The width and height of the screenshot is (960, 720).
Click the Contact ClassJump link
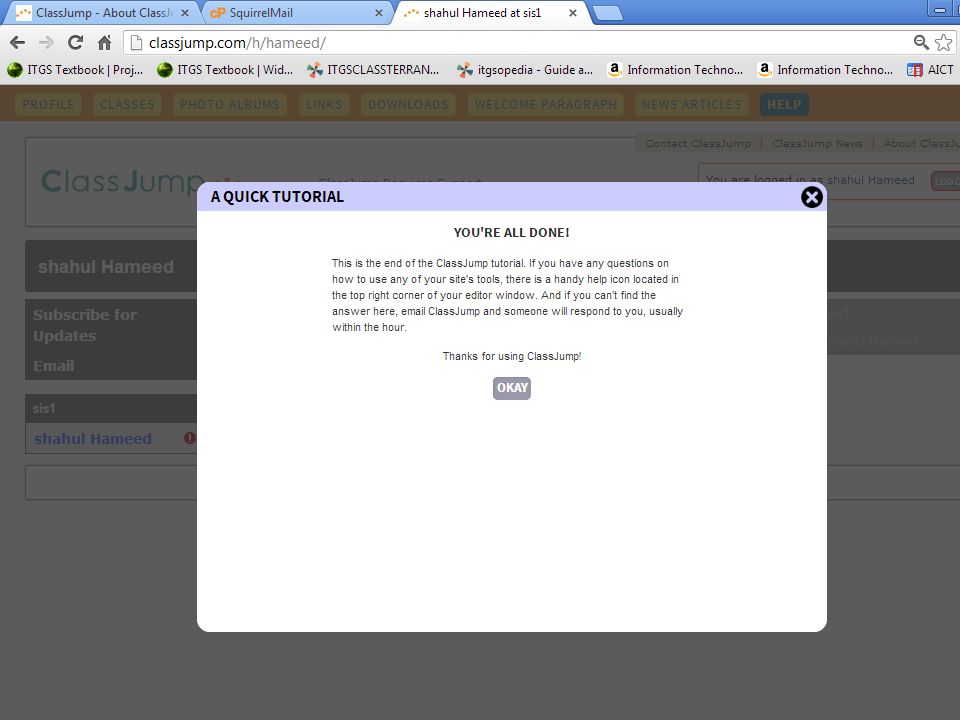tap(697, 144)
